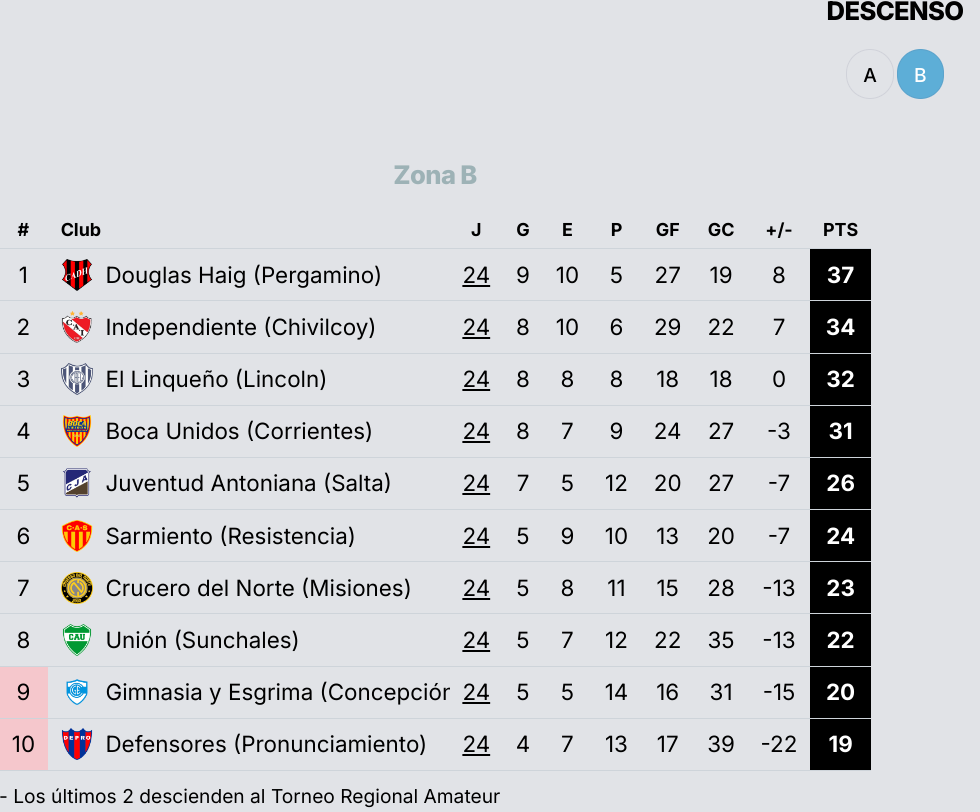Click the Juventud Antoniana (Salta) team name

click(248, 483)
